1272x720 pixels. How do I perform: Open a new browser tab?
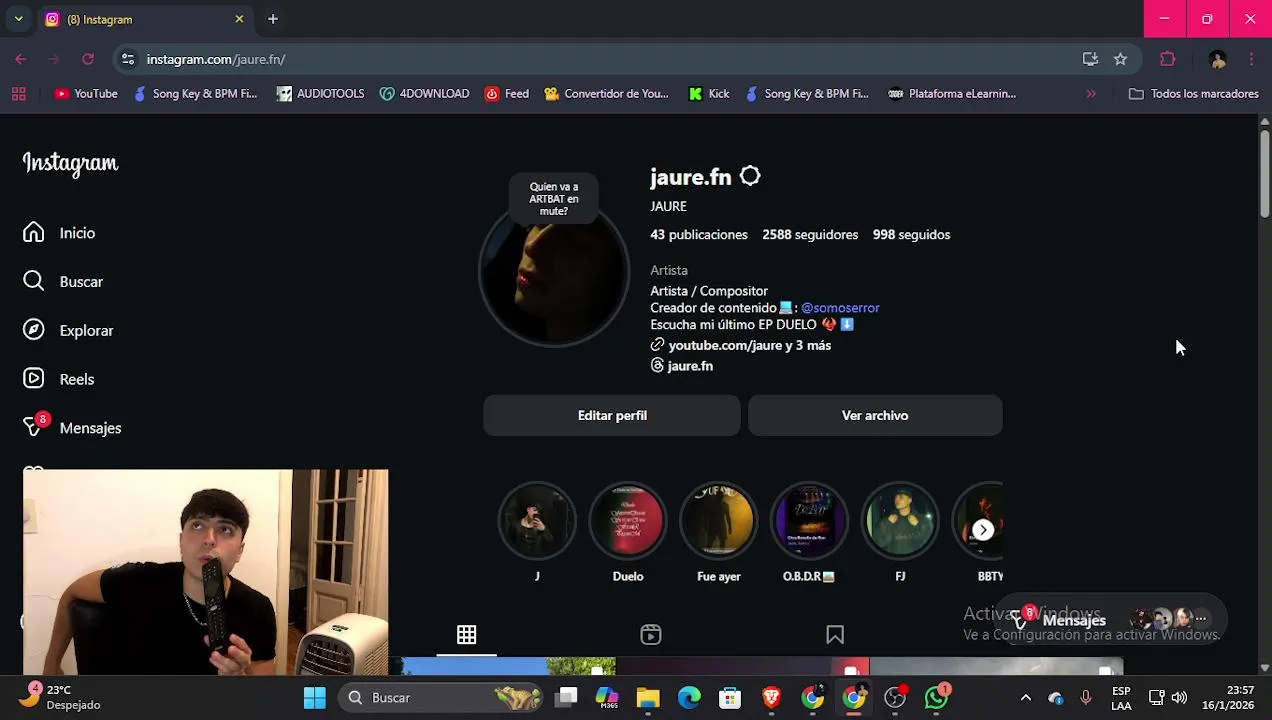click(273, 19)
